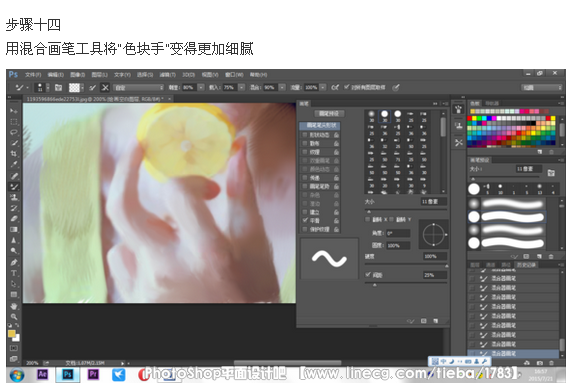Select the Zoom tool magnifier
Screen dimensions: 568x390
[14, 317]
